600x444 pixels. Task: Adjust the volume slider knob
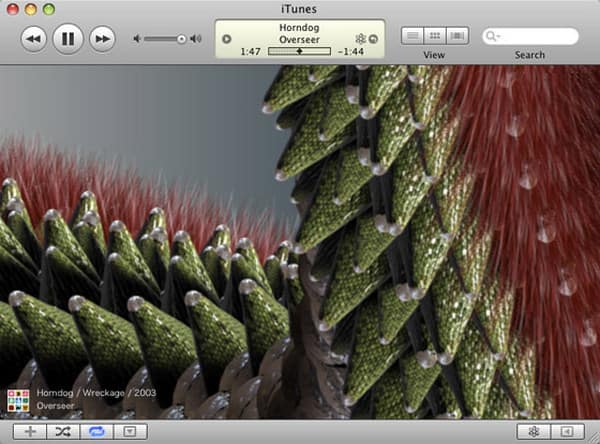(x=182, y=39)
